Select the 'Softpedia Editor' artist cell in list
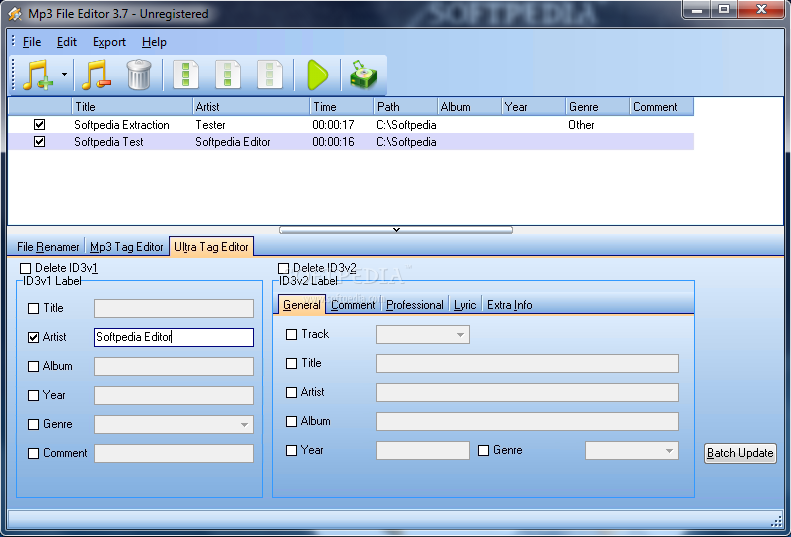Viewport: 791px width, 537px height. (x=233, y=142)
